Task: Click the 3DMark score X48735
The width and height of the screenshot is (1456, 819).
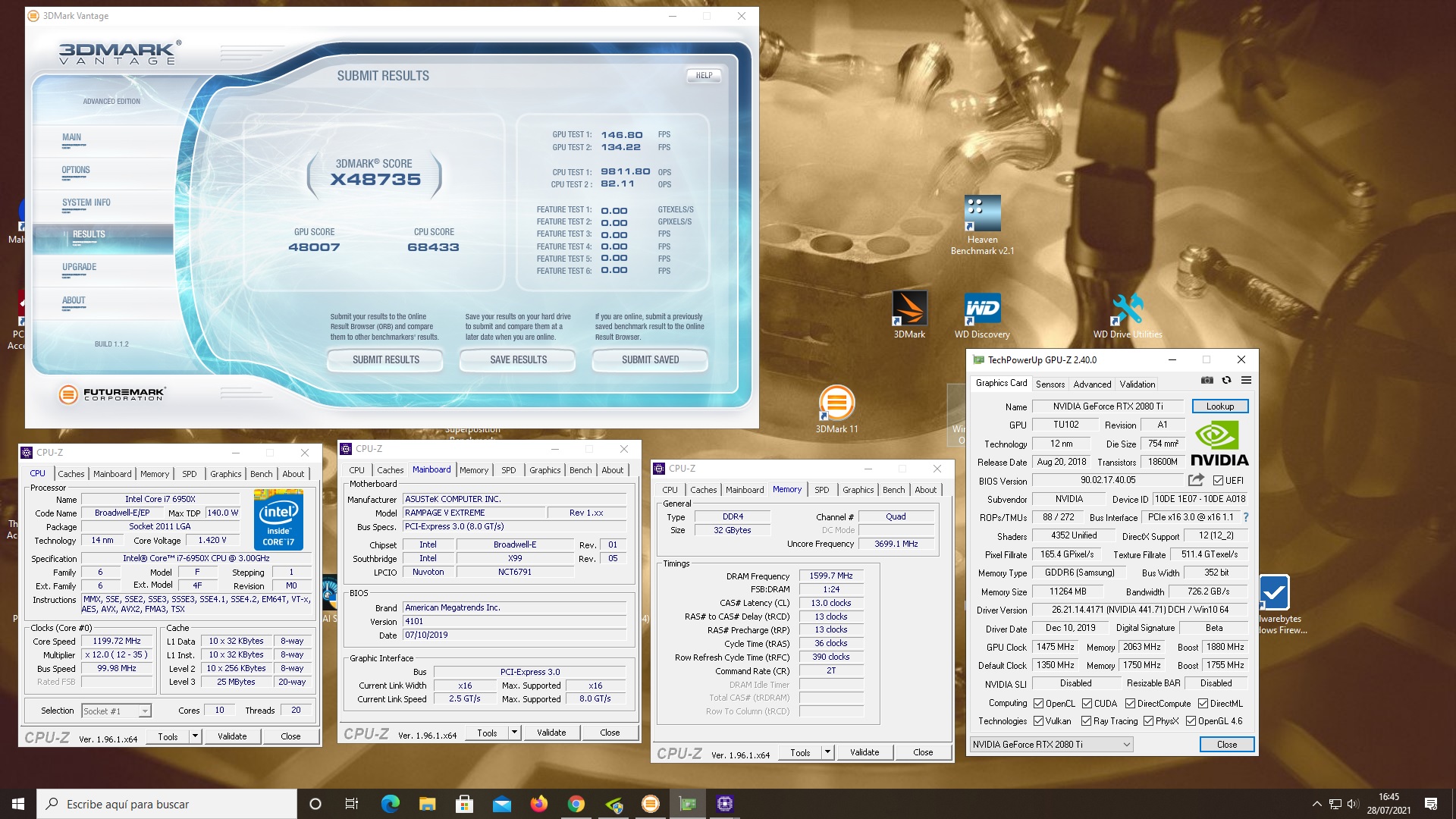Action: click(375, 180)
